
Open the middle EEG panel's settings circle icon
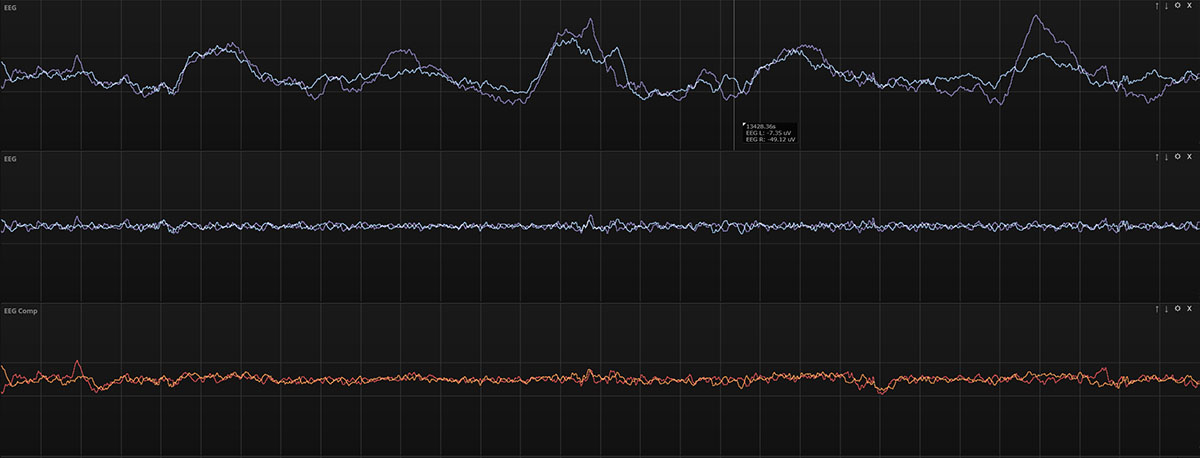coord(1177,158)
